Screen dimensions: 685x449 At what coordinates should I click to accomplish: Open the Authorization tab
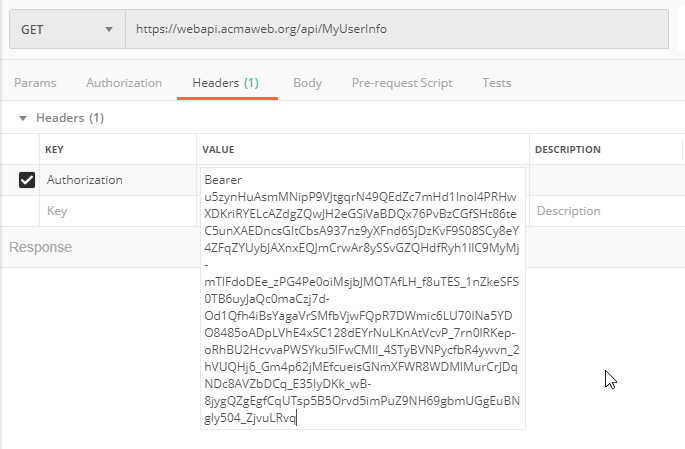point(124,83)
